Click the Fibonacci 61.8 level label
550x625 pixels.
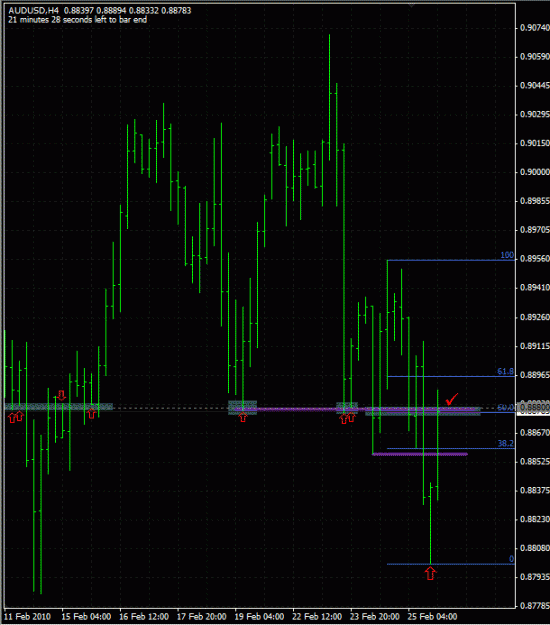click(x=505, y=371)
